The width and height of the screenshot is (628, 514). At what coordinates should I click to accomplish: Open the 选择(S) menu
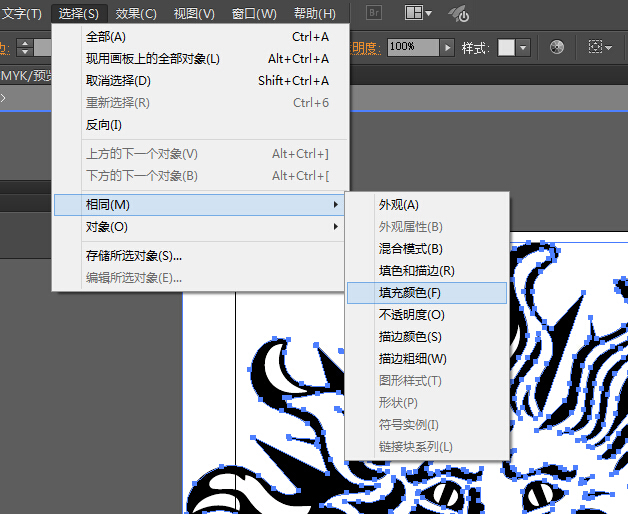[79, 14]
